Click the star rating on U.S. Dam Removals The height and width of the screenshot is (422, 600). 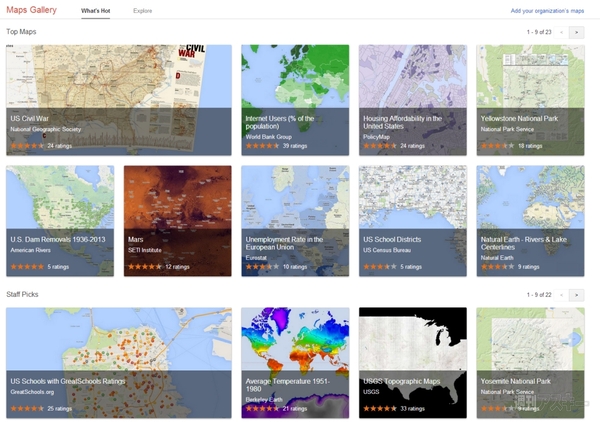click(27, 267)
